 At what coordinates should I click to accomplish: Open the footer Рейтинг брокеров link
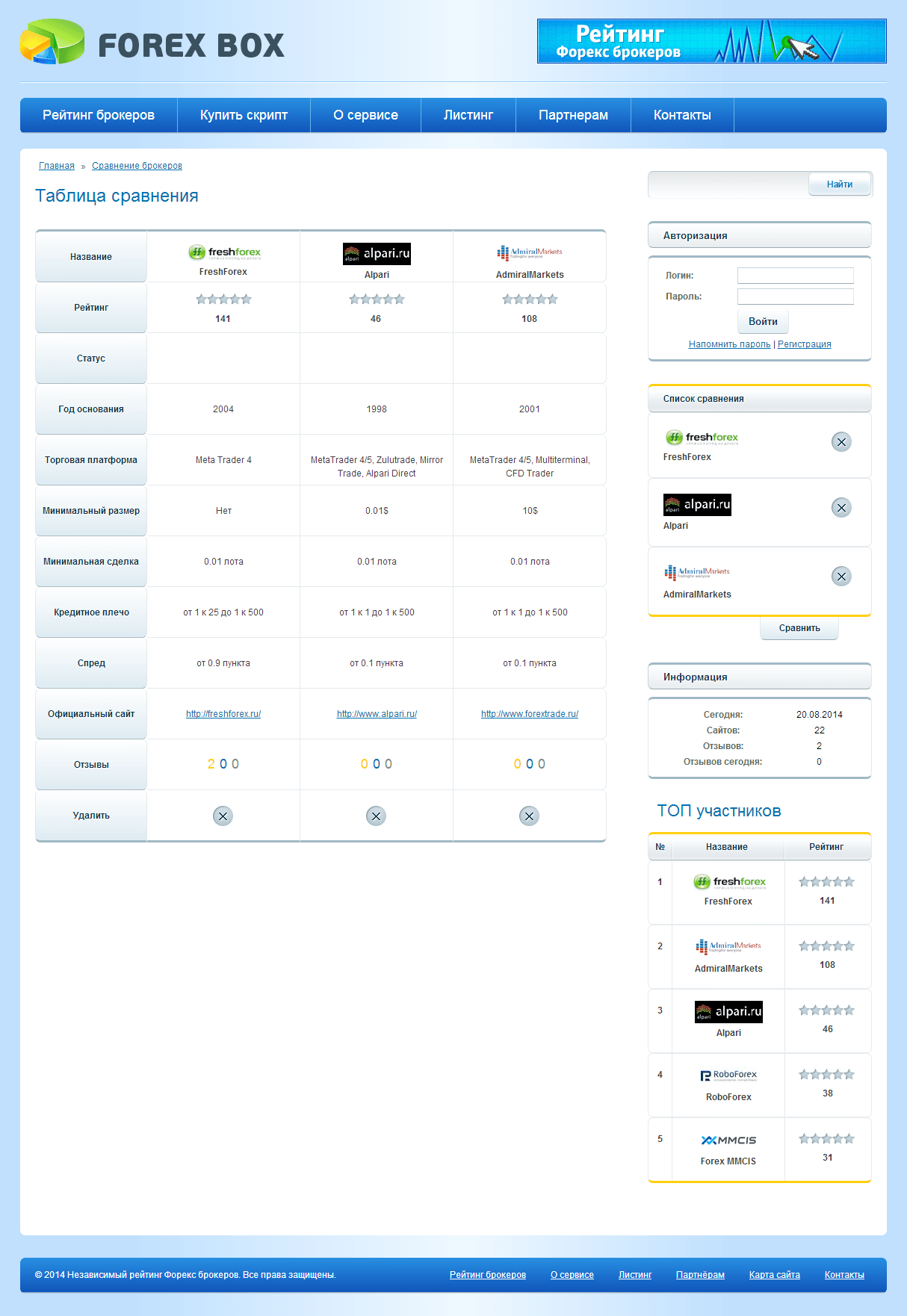coord(488,1275)
